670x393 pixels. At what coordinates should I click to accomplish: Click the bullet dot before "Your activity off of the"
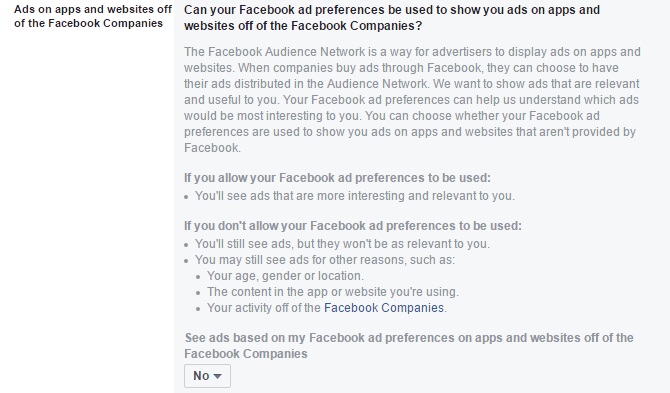[198, 309]
